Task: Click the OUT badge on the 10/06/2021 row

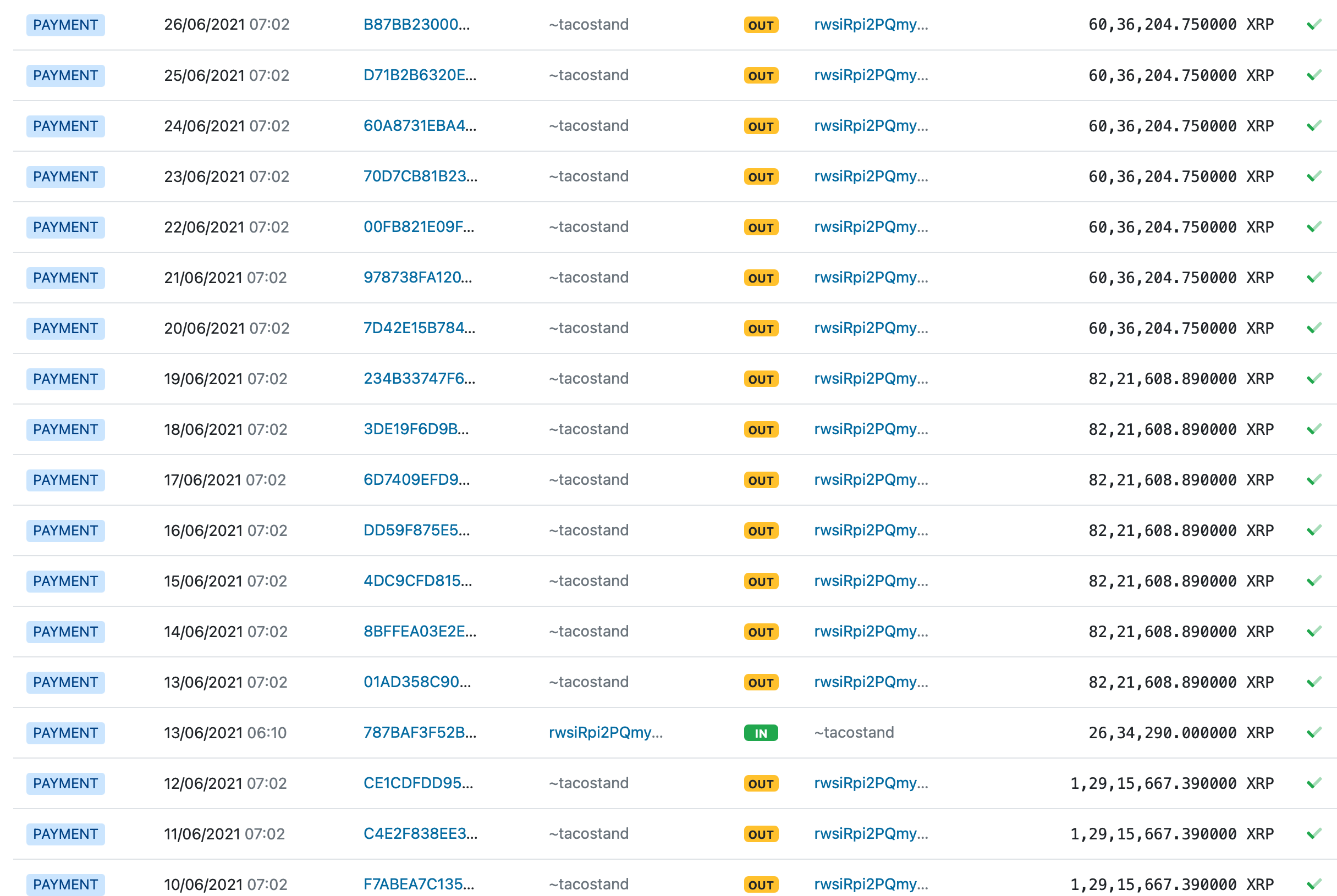Action: 761,885
